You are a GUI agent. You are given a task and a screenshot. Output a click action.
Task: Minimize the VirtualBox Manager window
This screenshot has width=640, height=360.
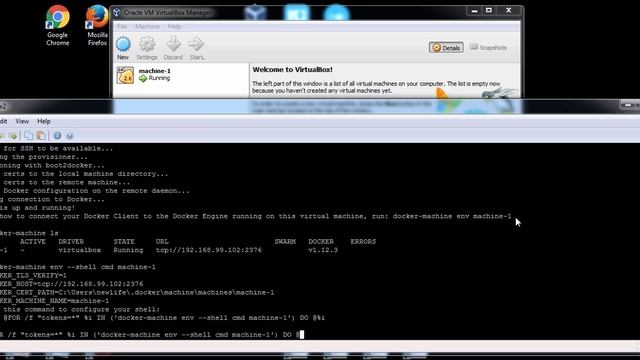coord(474,11)
